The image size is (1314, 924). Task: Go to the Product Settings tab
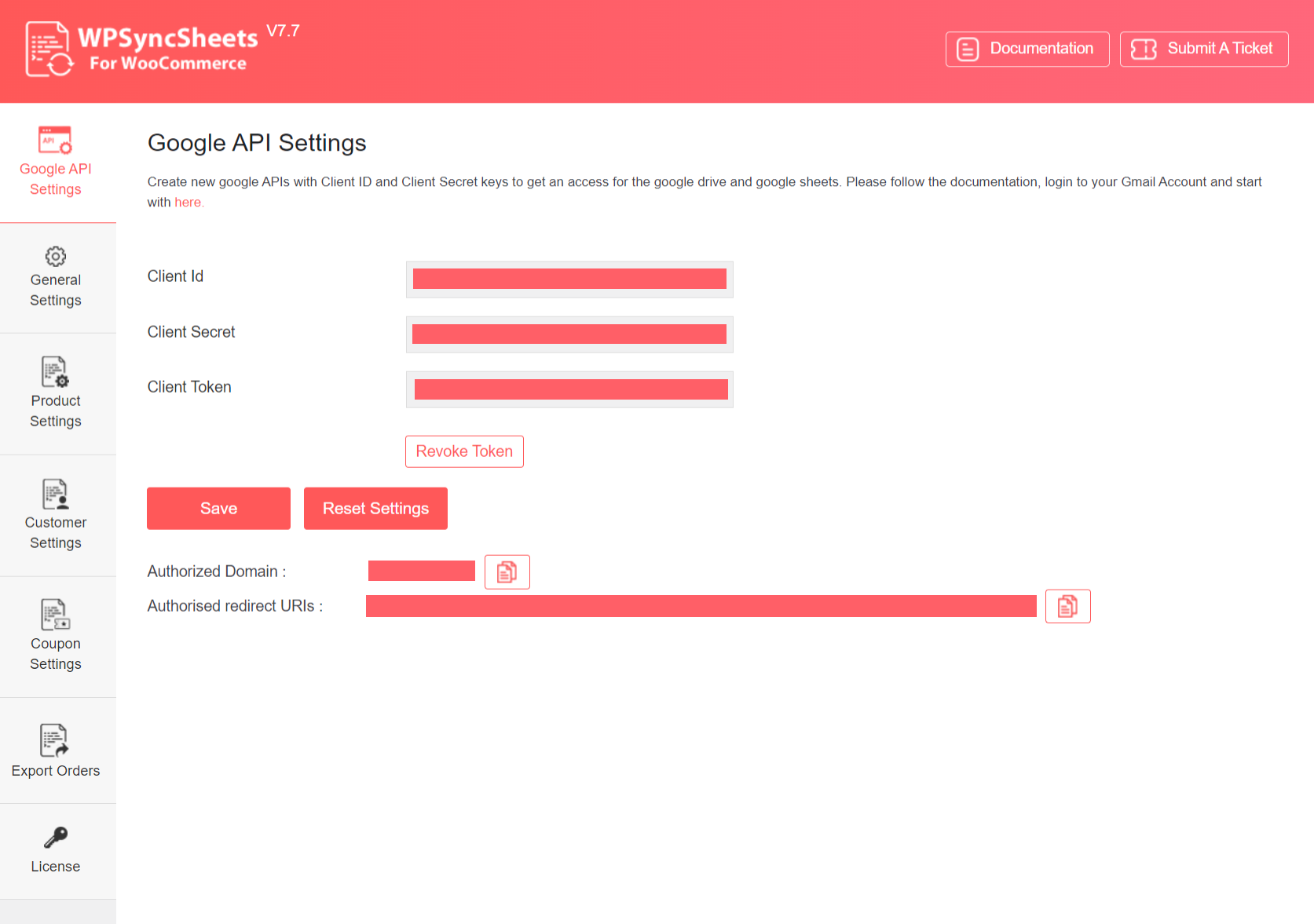click(x=57, y=394)
